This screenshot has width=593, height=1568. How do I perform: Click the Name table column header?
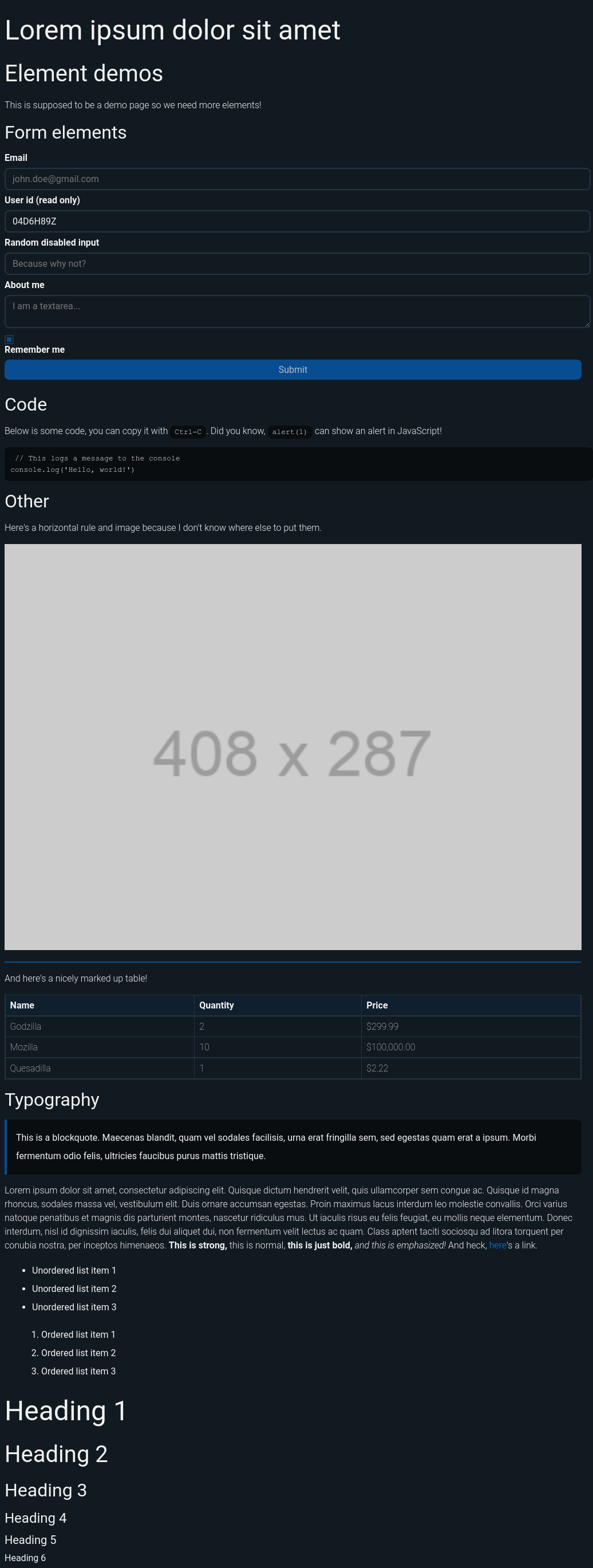click(x=100, y=1005)
